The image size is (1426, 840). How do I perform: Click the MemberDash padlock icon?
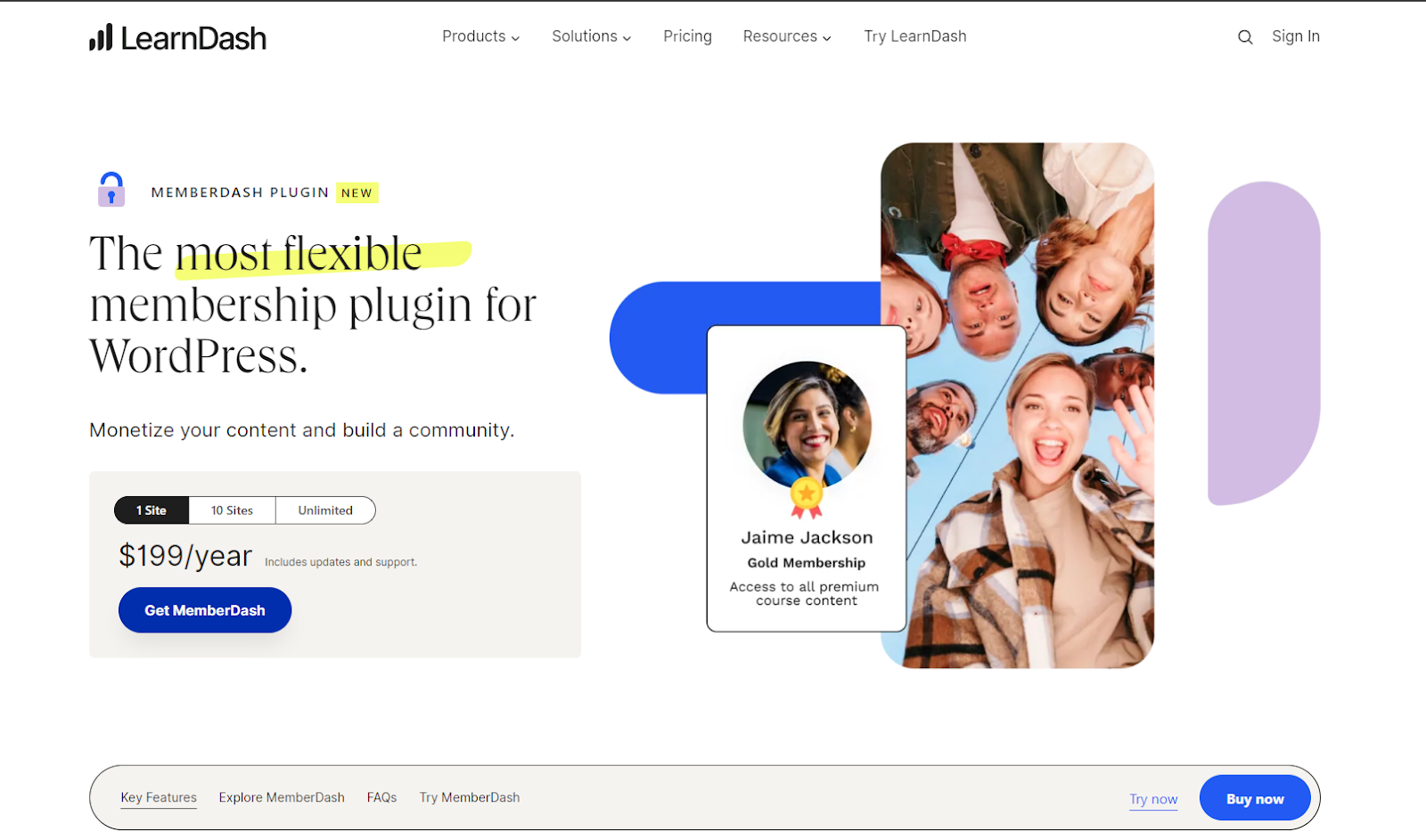tap(111, 189)
